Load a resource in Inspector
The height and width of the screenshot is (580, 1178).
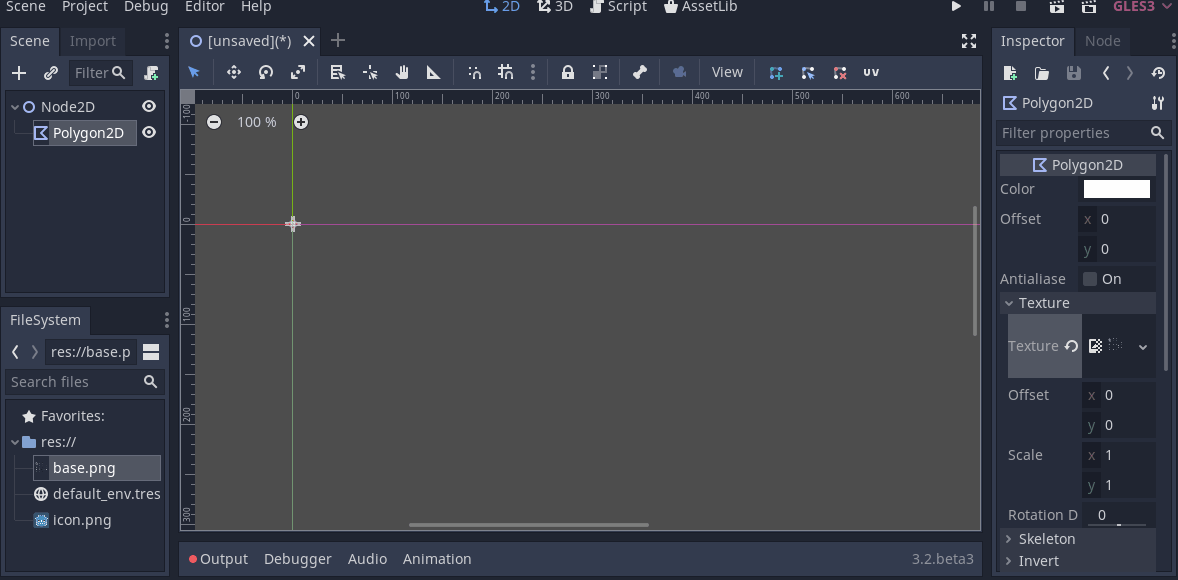coord(1041,73)
